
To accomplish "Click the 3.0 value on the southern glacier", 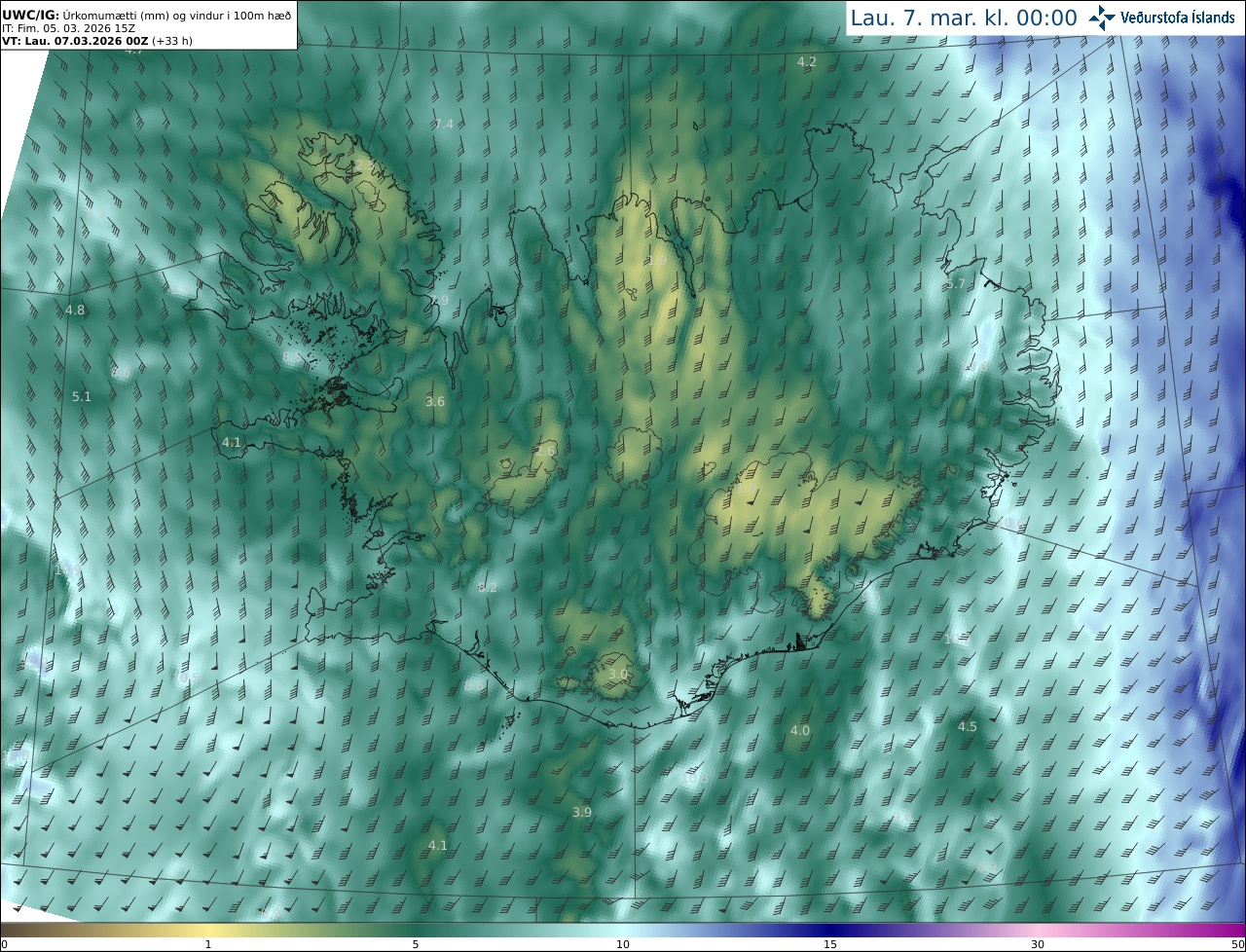I will (x=618, y=674).
